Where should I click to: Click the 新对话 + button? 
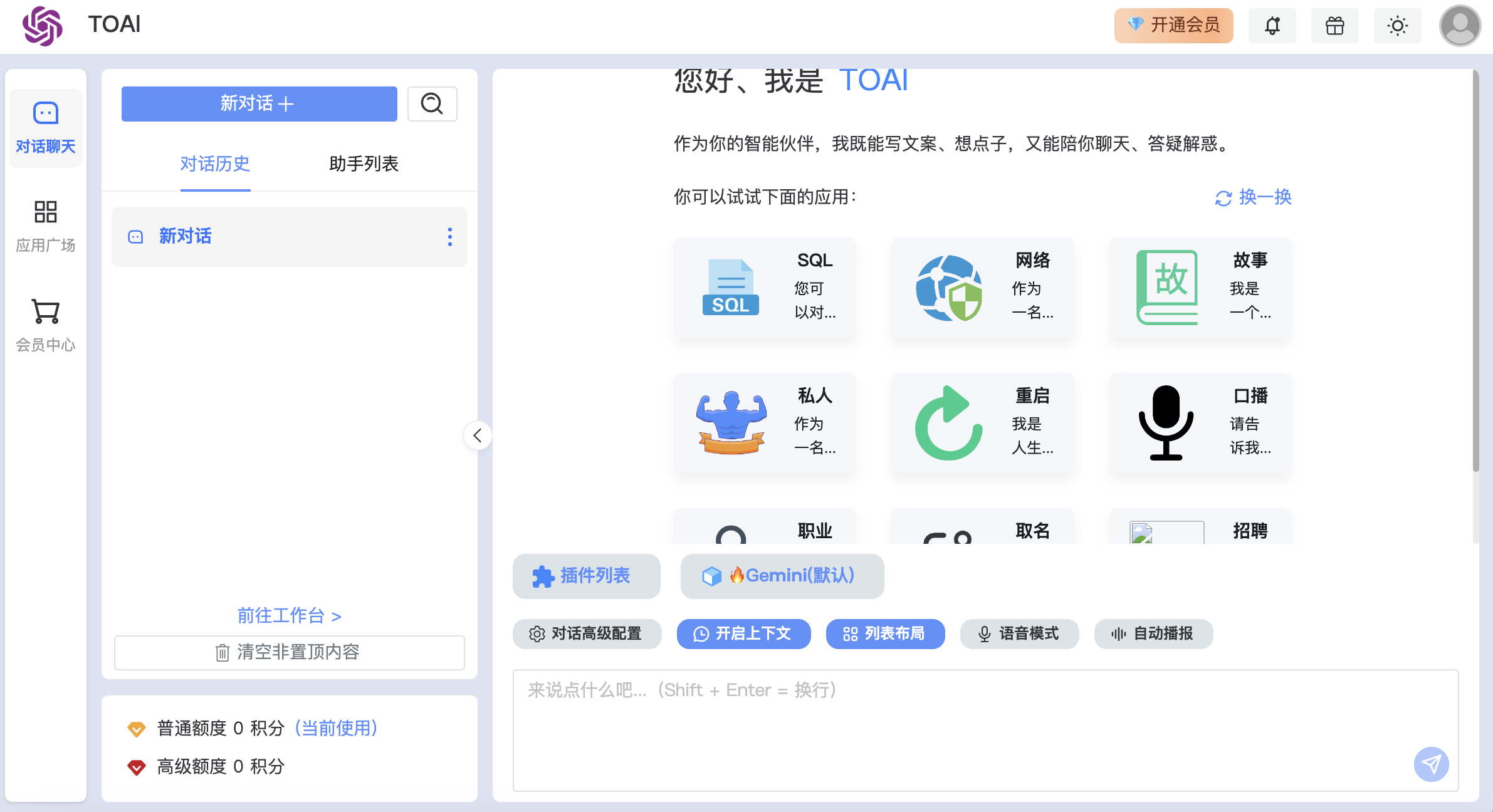pos(259,103)
